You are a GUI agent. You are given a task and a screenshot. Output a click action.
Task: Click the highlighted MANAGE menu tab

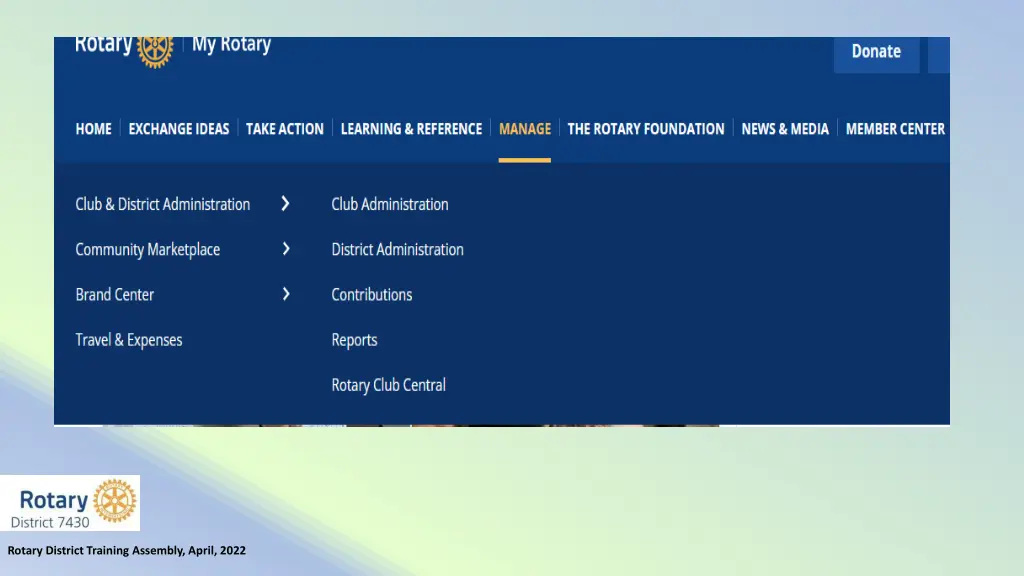pyautogui.click(x=525, y=129)
